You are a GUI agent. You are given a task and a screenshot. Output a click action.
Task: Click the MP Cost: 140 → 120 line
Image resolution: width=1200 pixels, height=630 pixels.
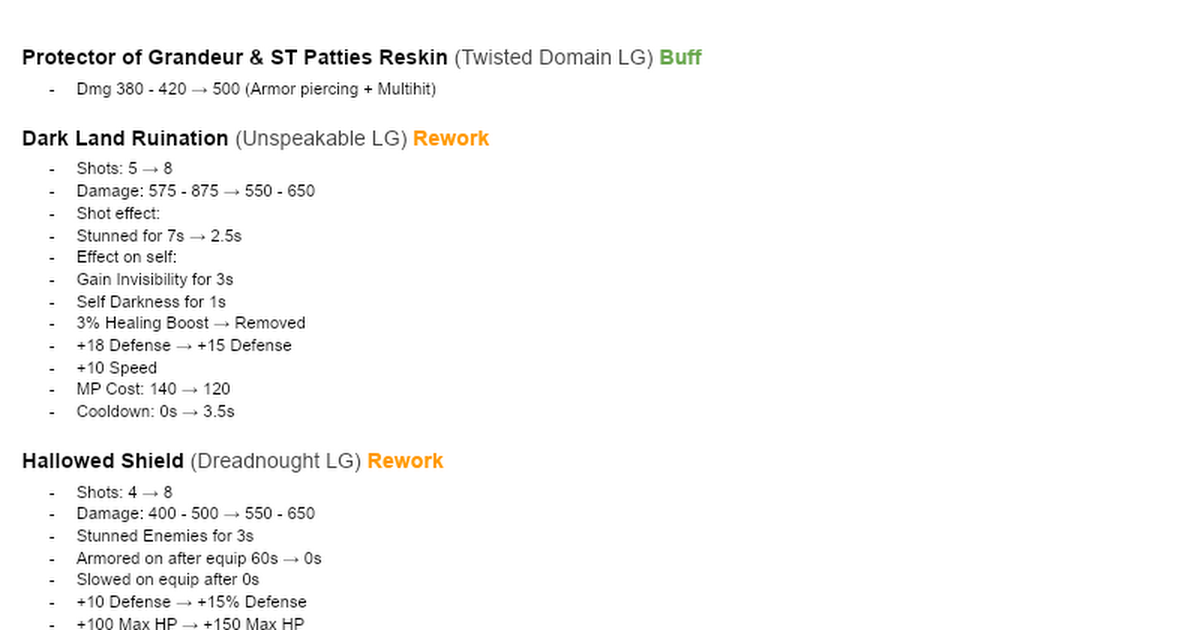click(x=153, y=389)
